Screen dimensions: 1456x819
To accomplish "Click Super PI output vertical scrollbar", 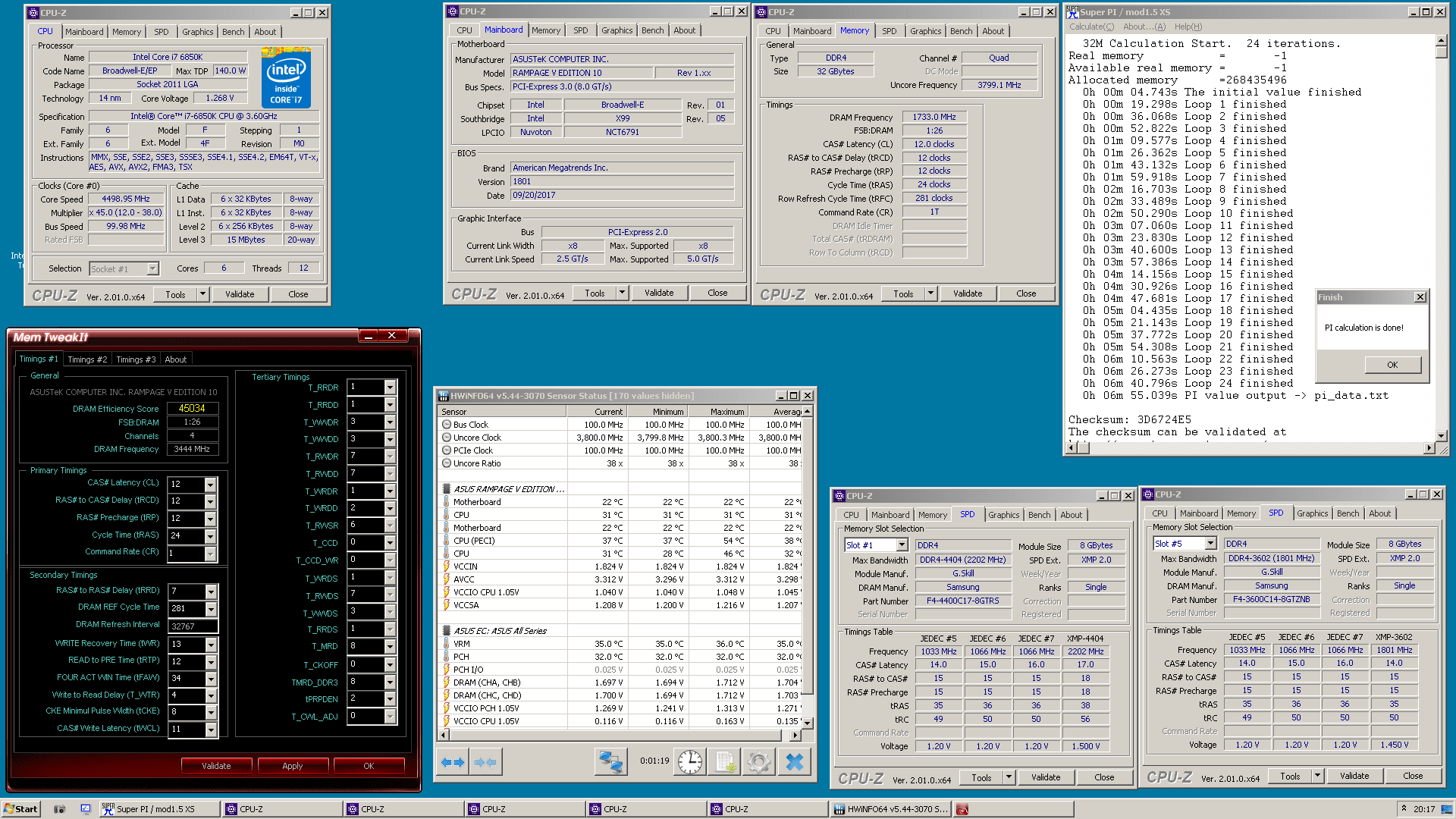I will coord(1441,240).
